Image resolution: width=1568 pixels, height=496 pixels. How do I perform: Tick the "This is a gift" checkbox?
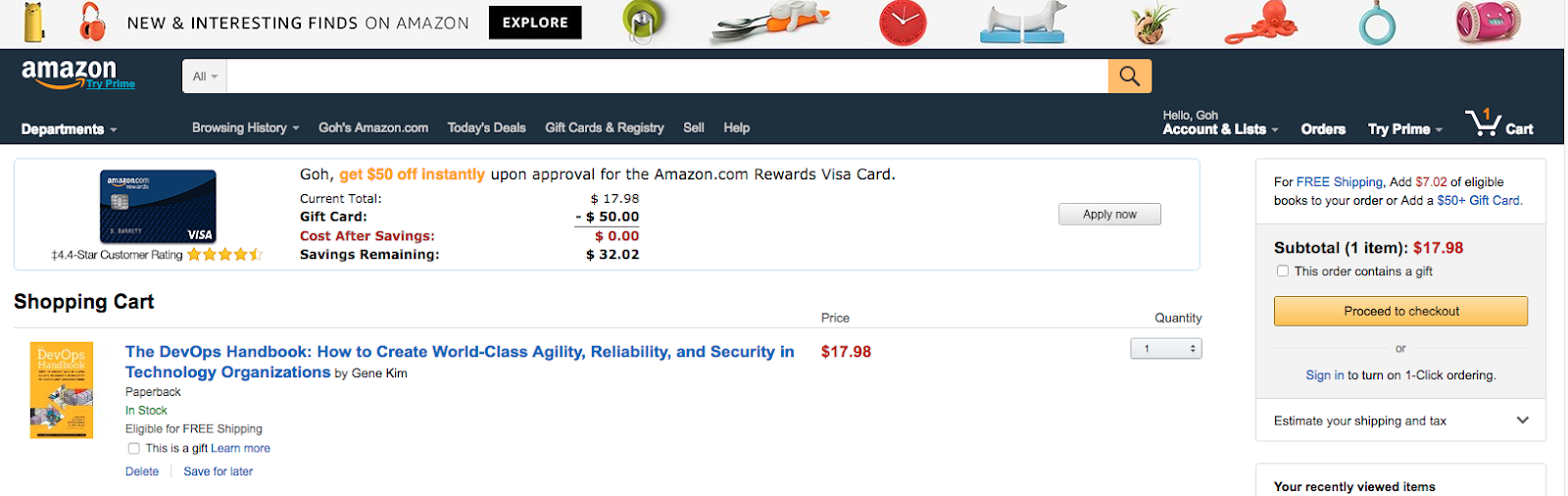pos(134,449)
